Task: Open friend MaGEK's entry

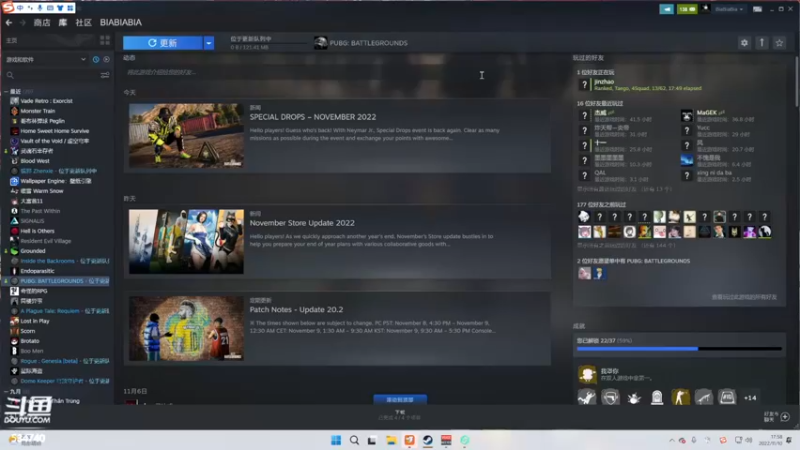Action: click(x=718, y=116)
